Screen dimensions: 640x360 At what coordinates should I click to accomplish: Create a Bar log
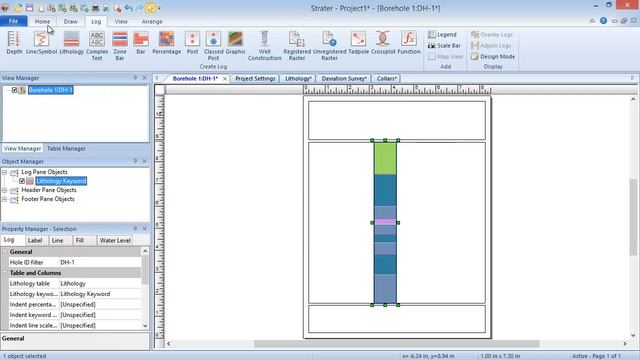141,42
